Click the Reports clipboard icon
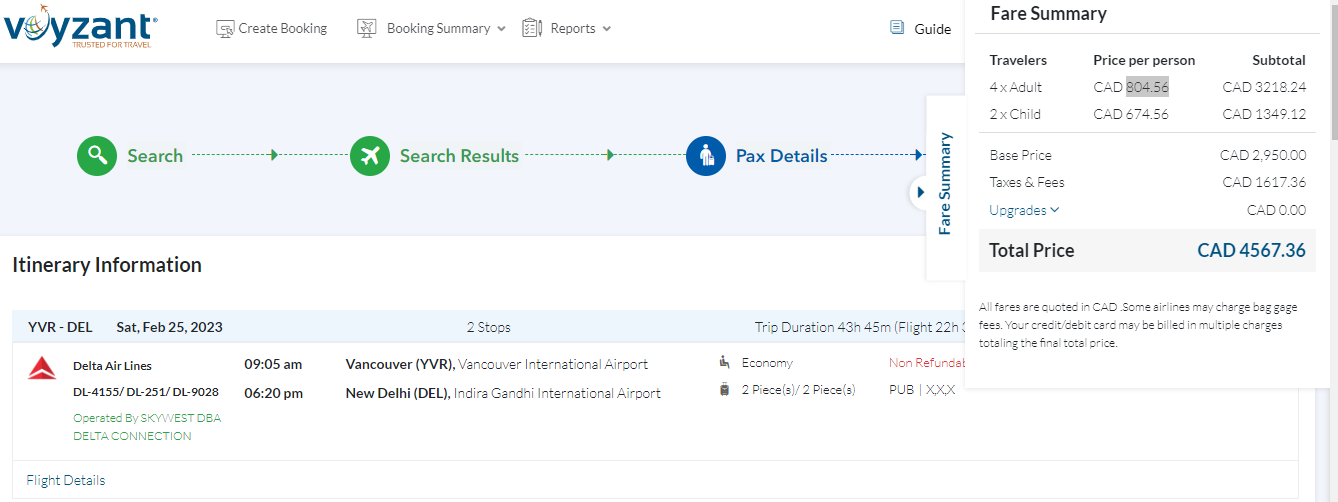The image size is (1338, 502). pos(532,29)
